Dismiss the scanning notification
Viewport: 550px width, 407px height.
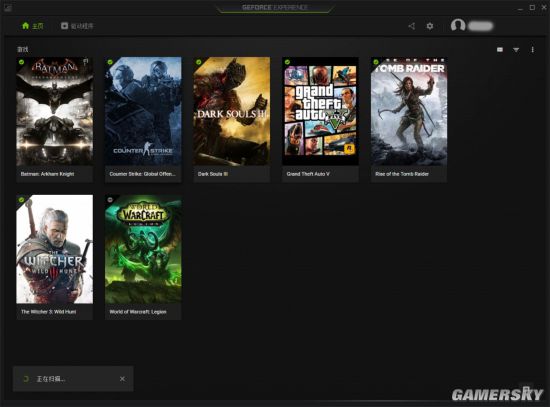[122, 379]
